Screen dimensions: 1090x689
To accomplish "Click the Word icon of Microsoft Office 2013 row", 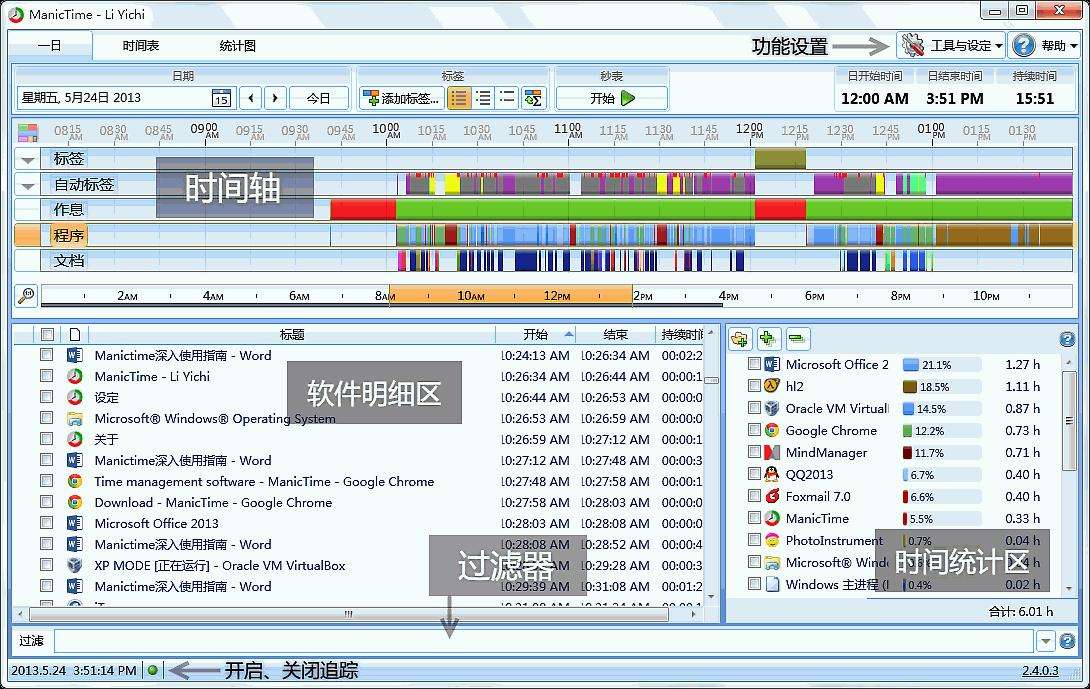I will [74, 523].
